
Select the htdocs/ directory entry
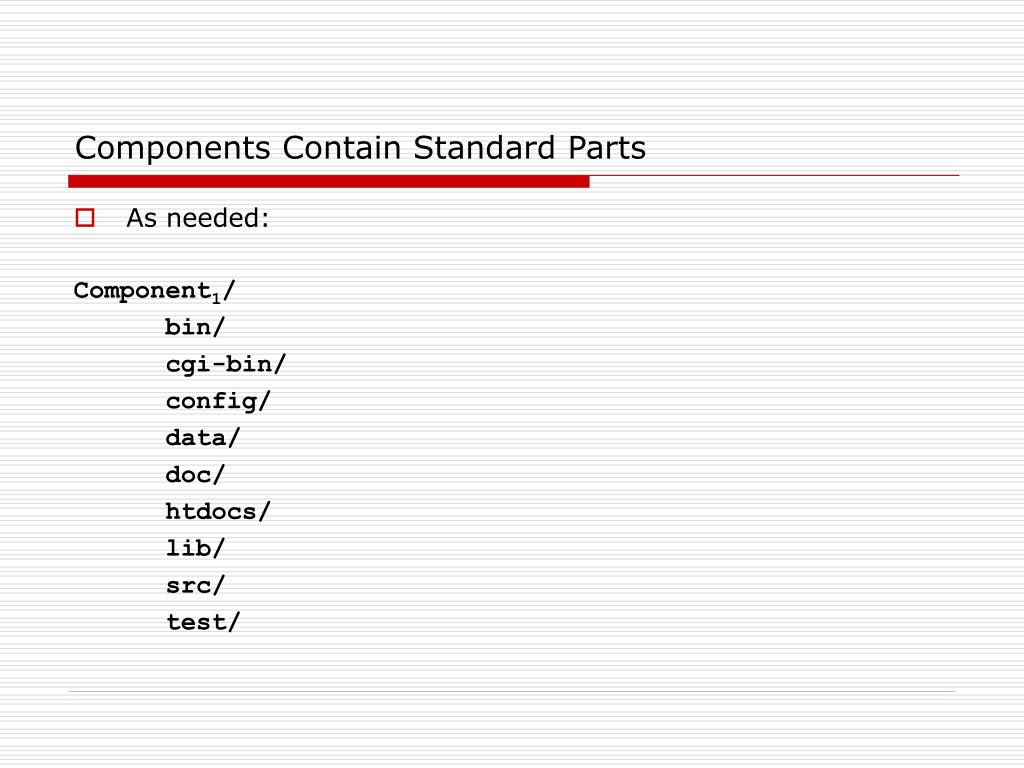[x=218, y=511]
